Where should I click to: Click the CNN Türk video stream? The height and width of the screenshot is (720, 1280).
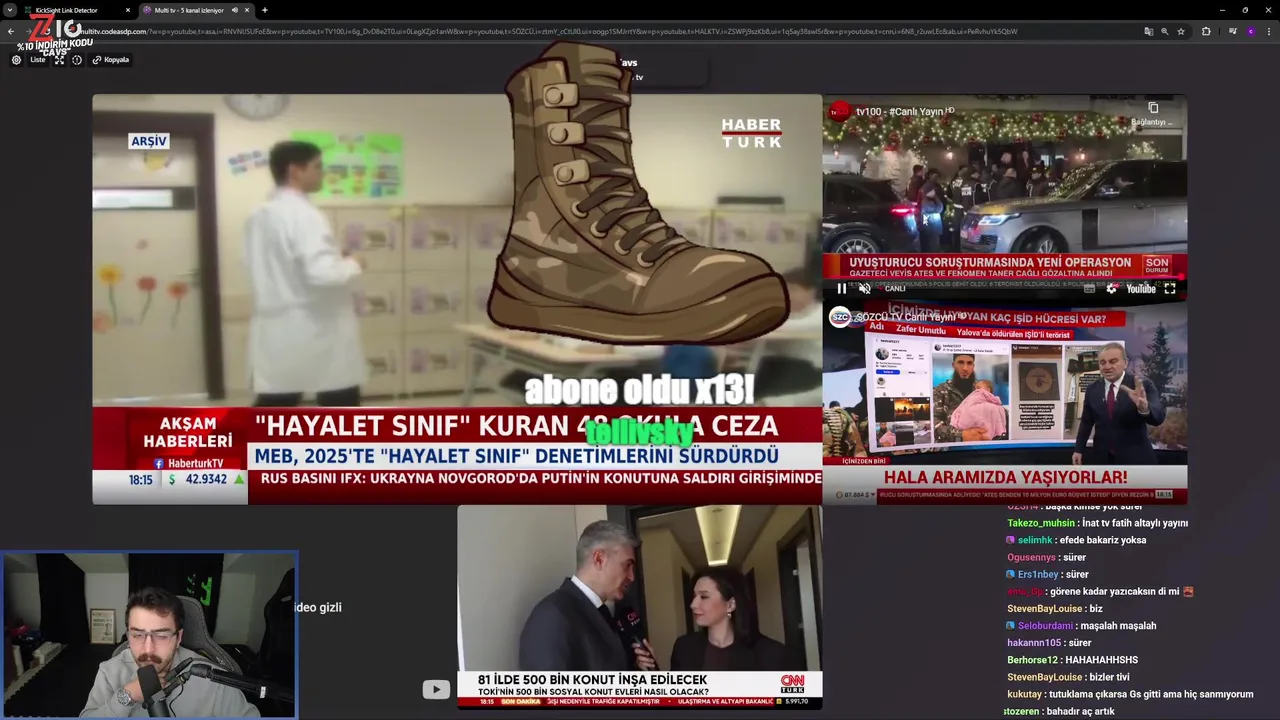click(x=639, y=607)
